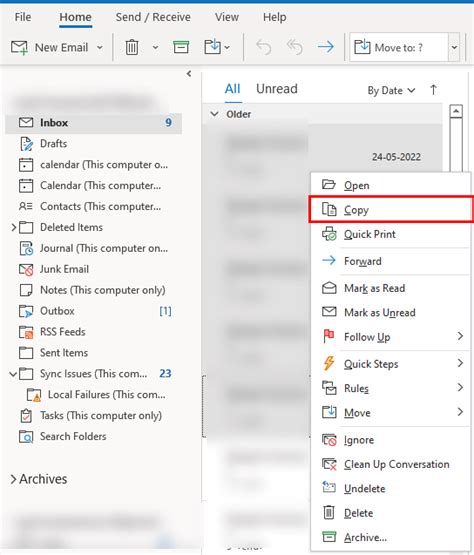Click the Reply All arrows toolbar icon
474x555 pixels.
pos(295,47)
